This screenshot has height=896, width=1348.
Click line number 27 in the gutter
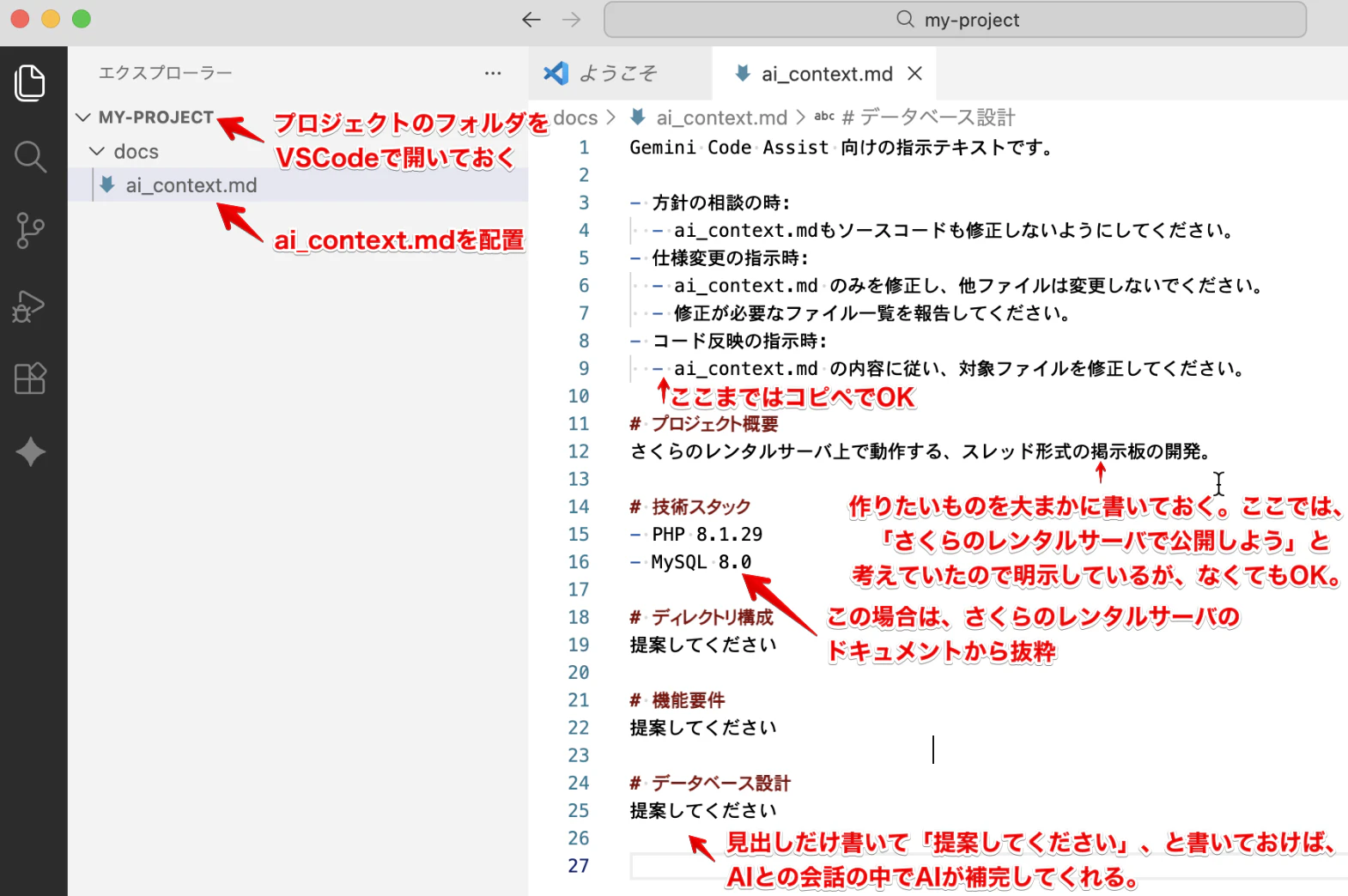(579, 866)
